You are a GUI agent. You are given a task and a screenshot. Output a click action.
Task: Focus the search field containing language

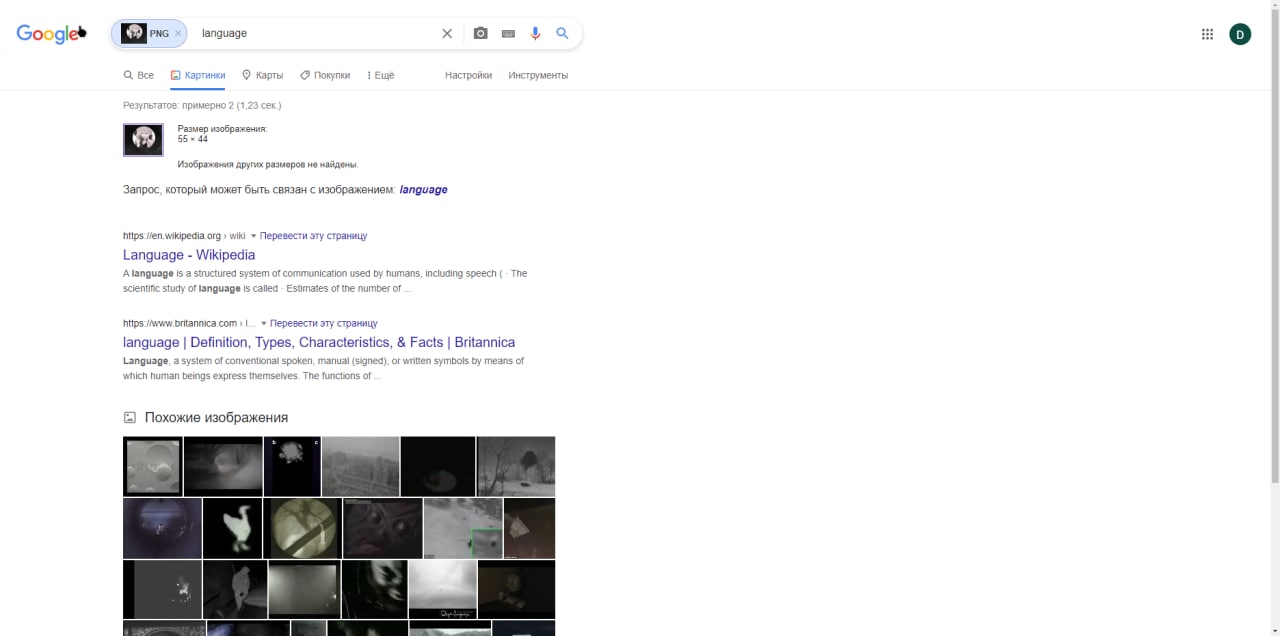click(x=316, y=33)
